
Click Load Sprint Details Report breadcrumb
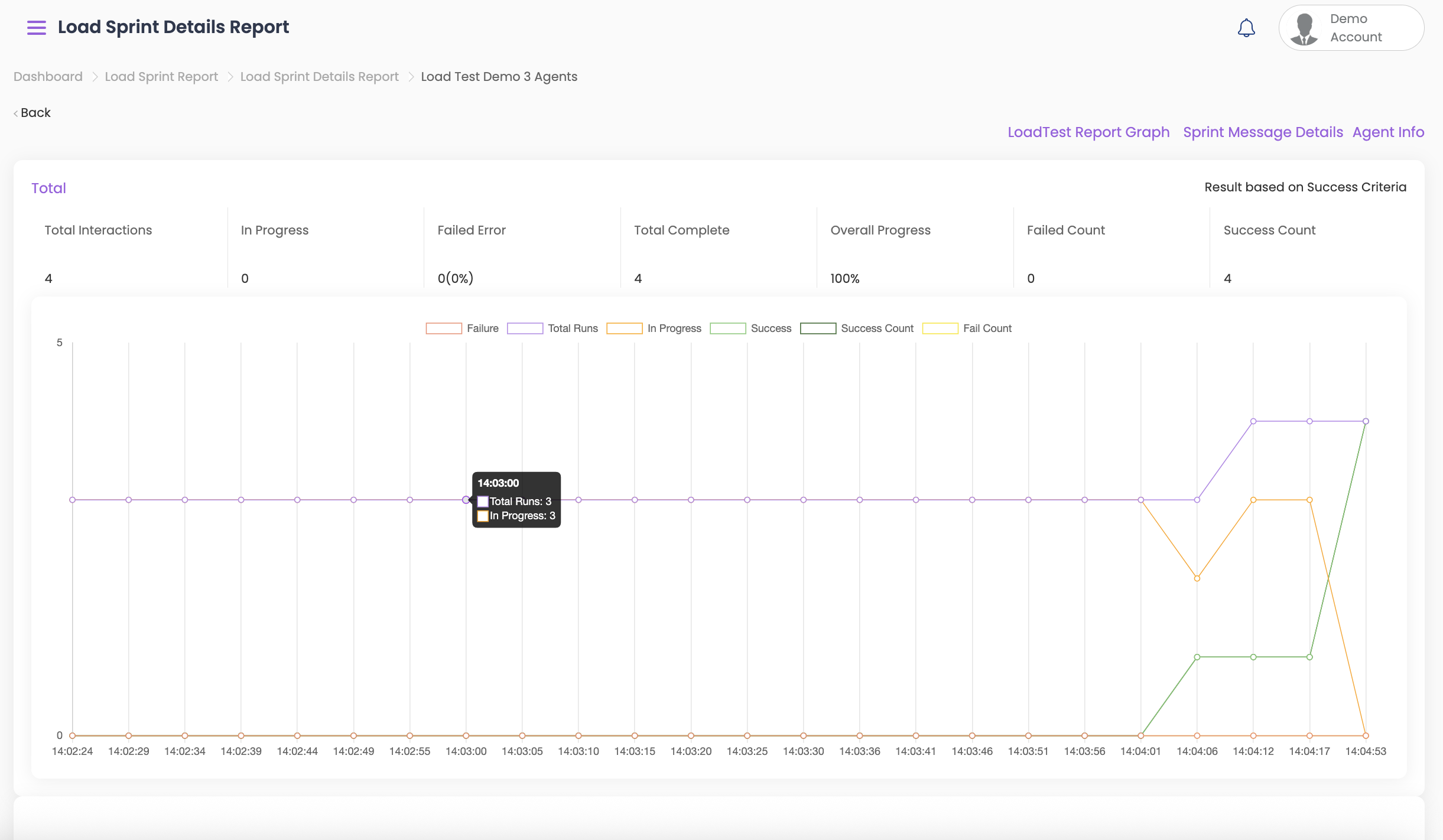319,77
